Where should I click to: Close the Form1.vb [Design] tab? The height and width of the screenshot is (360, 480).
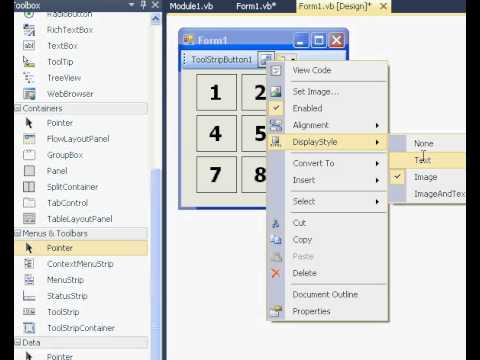point(383,6)
